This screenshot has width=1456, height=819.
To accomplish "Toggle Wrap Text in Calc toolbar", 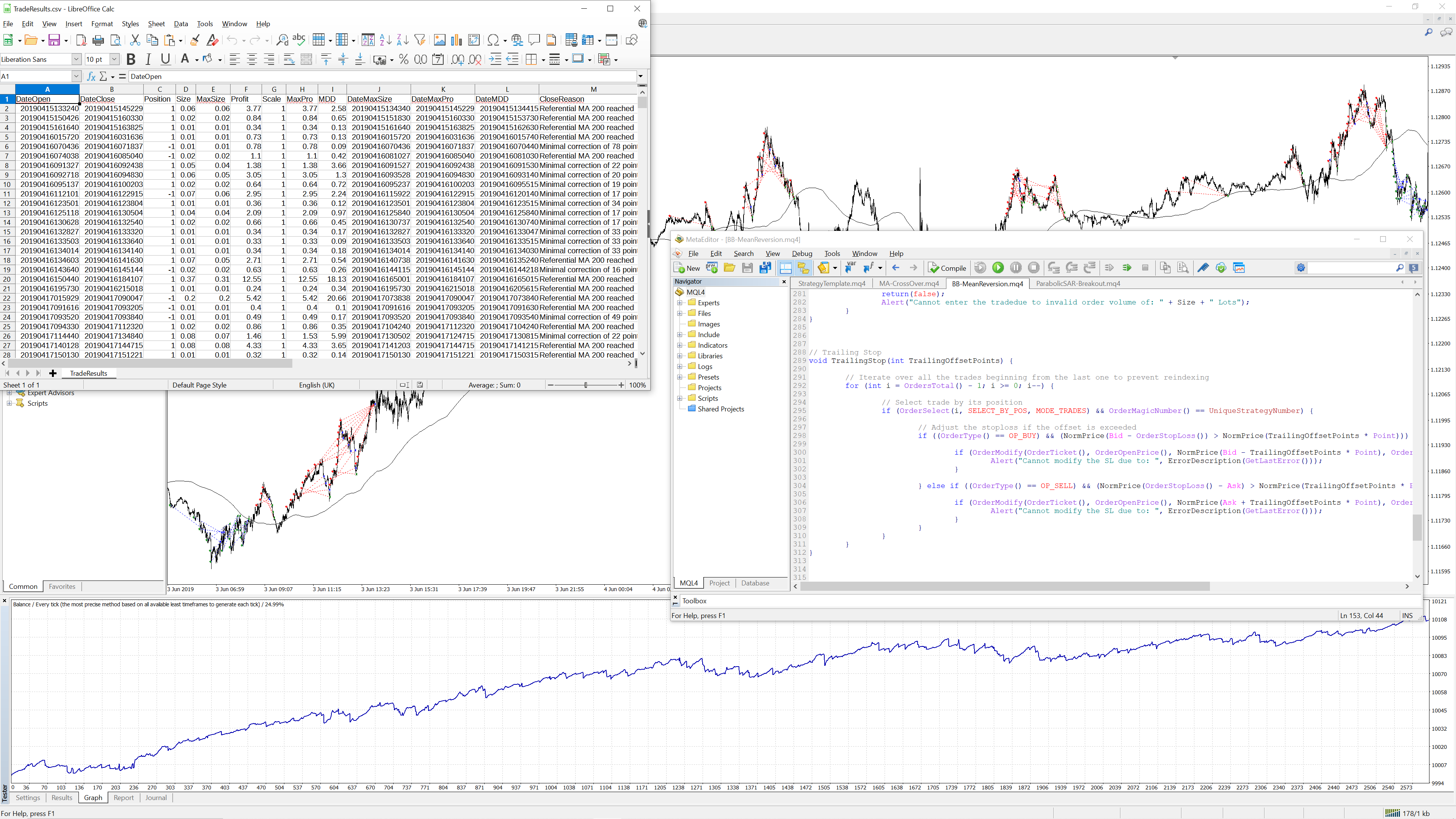I will click(289, 60).
